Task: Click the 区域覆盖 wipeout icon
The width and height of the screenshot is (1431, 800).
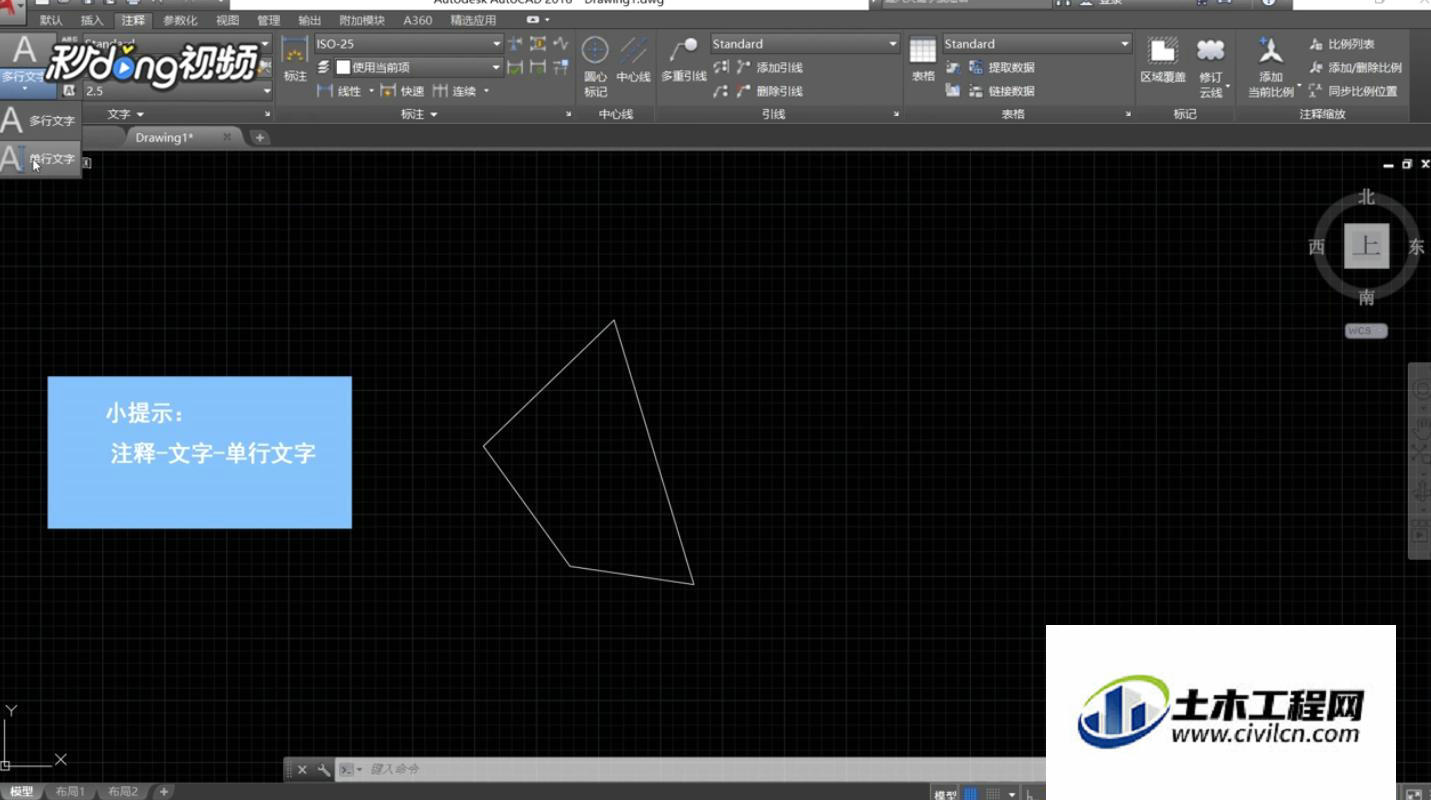Action: pyautogui.click(x=1162, y=50)
